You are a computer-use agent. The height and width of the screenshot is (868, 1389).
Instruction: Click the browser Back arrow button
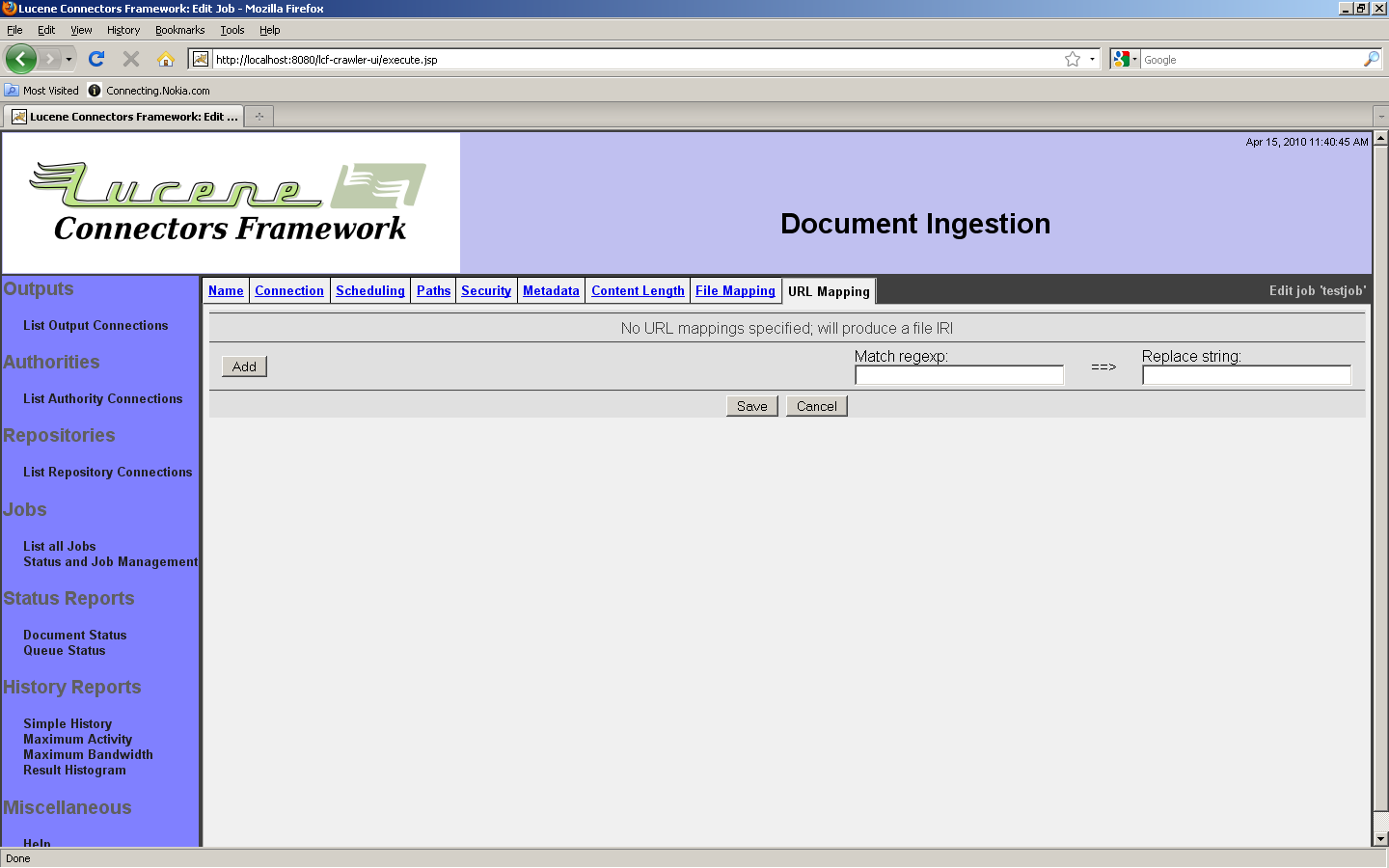click(x=20, y=59)
